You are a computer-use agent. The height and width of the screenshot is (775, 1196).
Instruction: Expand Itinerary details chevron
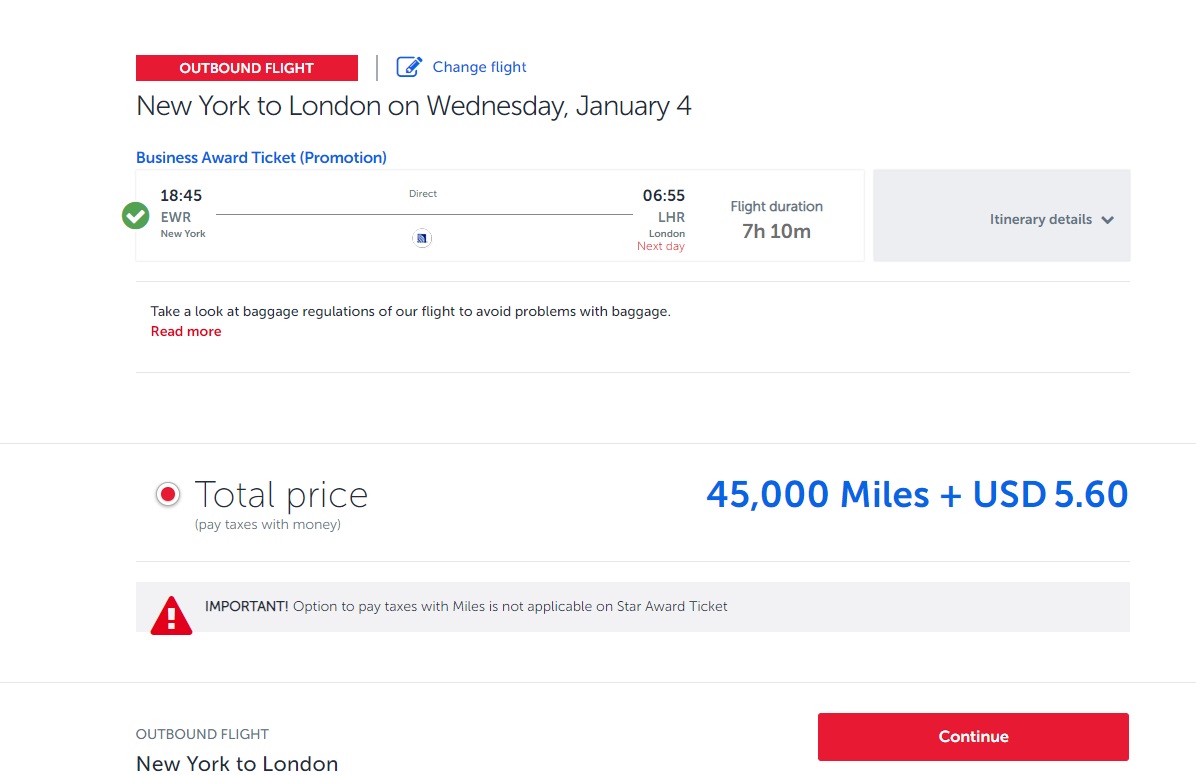(1108, 220)
